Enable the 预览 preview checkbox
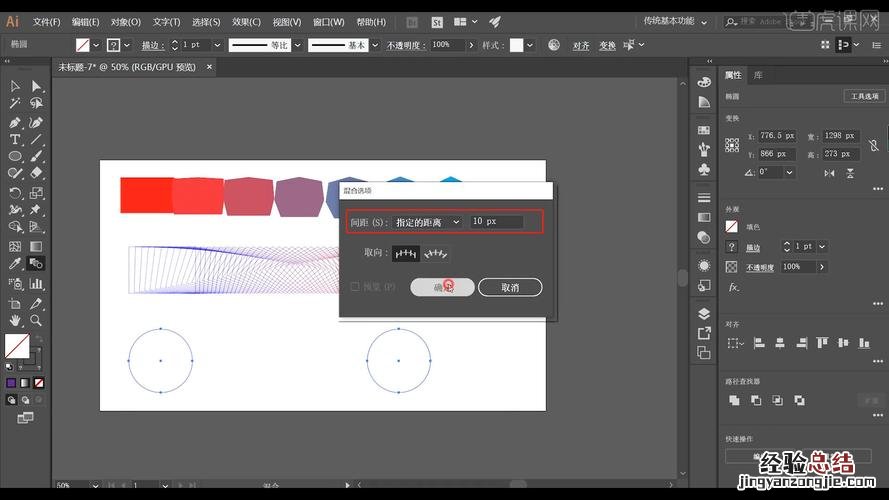 [x=355, y=287]
